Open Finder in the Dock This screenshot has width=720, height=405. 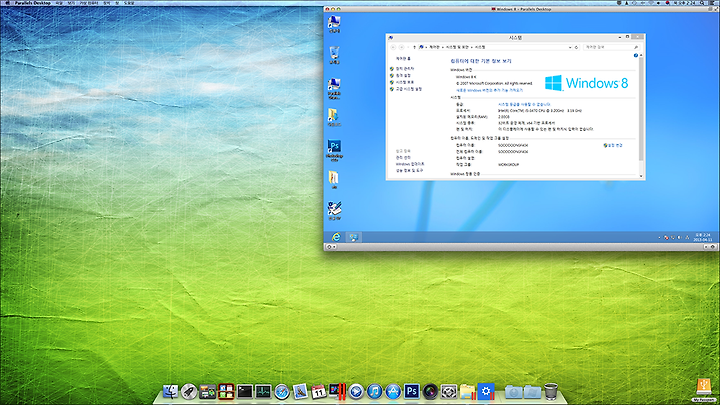tap(170, 391)
